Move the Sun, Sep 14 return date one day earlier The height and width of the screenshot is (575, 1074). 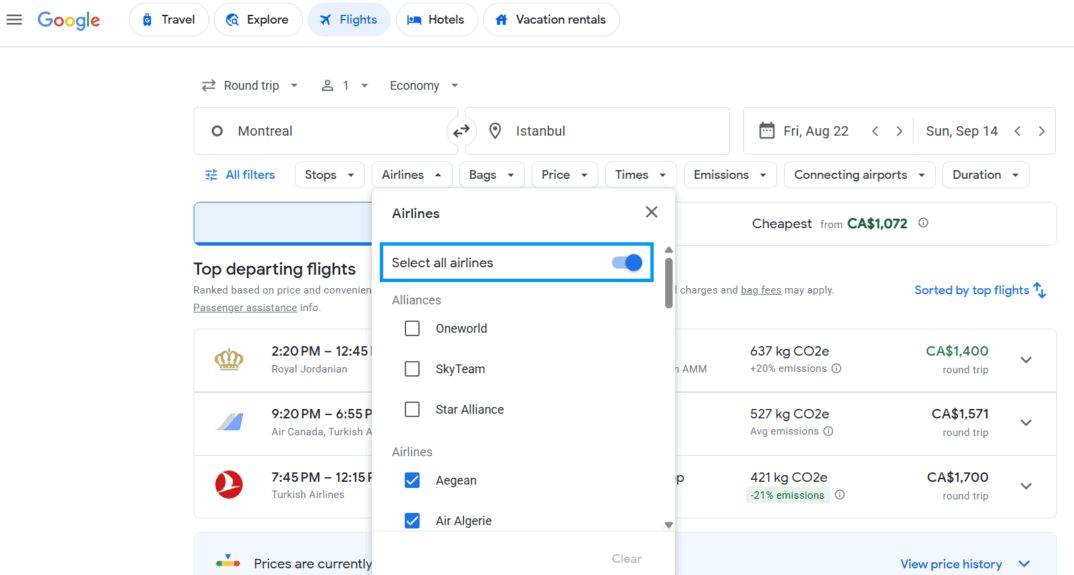coord(1018,131)
